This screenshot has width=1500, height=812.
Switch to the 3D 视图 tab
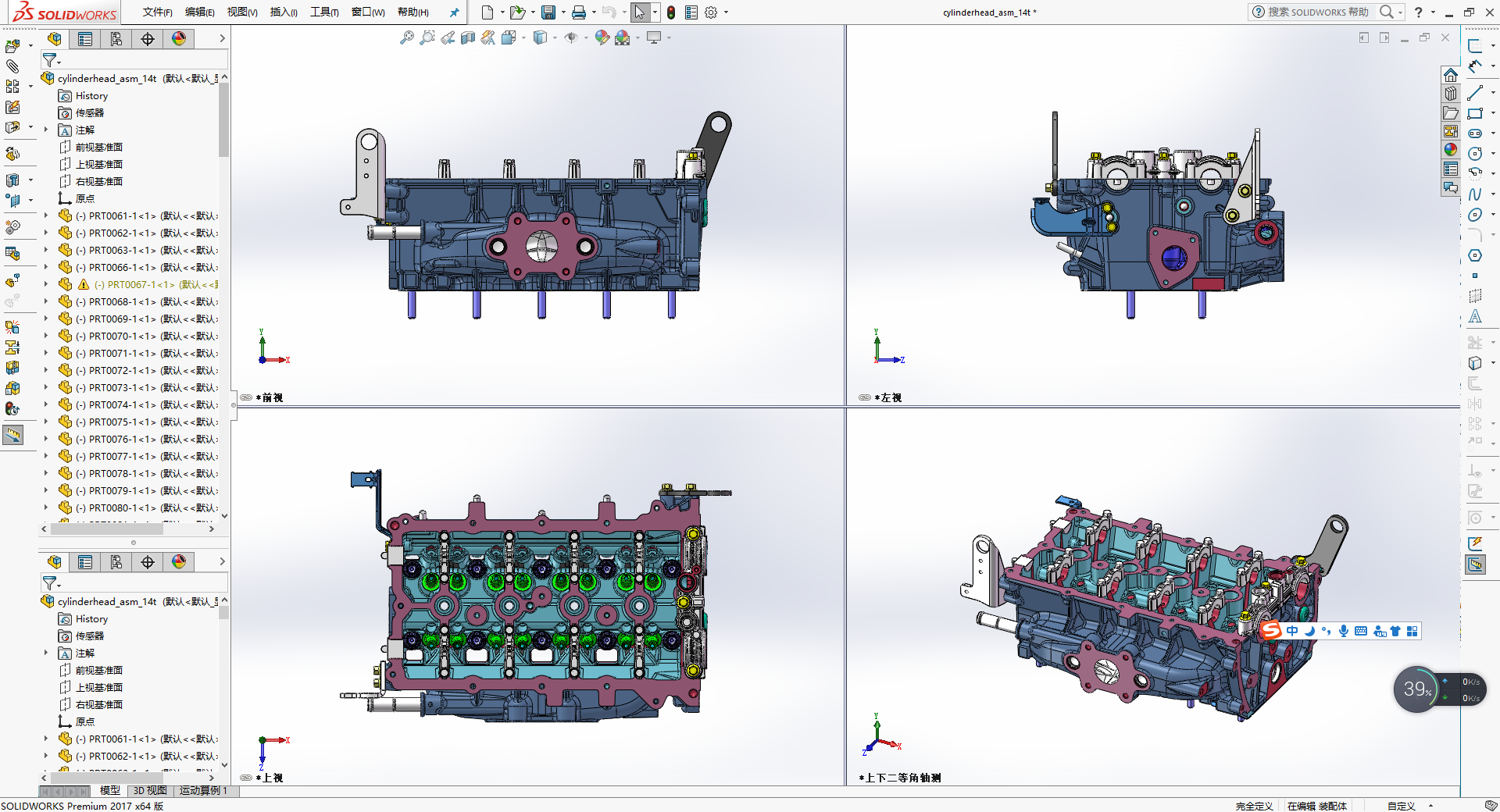coord(150,791)
